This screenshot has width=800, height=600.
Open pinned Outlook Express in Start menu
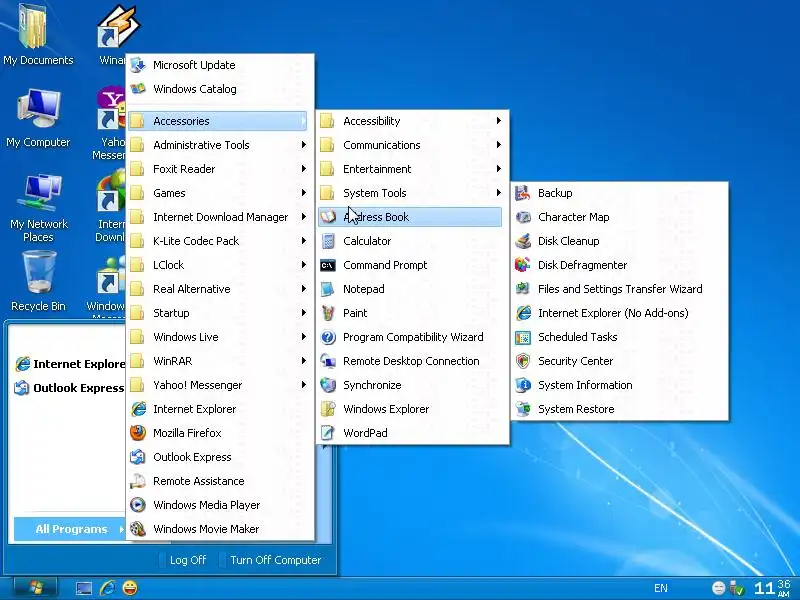click(x=70, y=388)
